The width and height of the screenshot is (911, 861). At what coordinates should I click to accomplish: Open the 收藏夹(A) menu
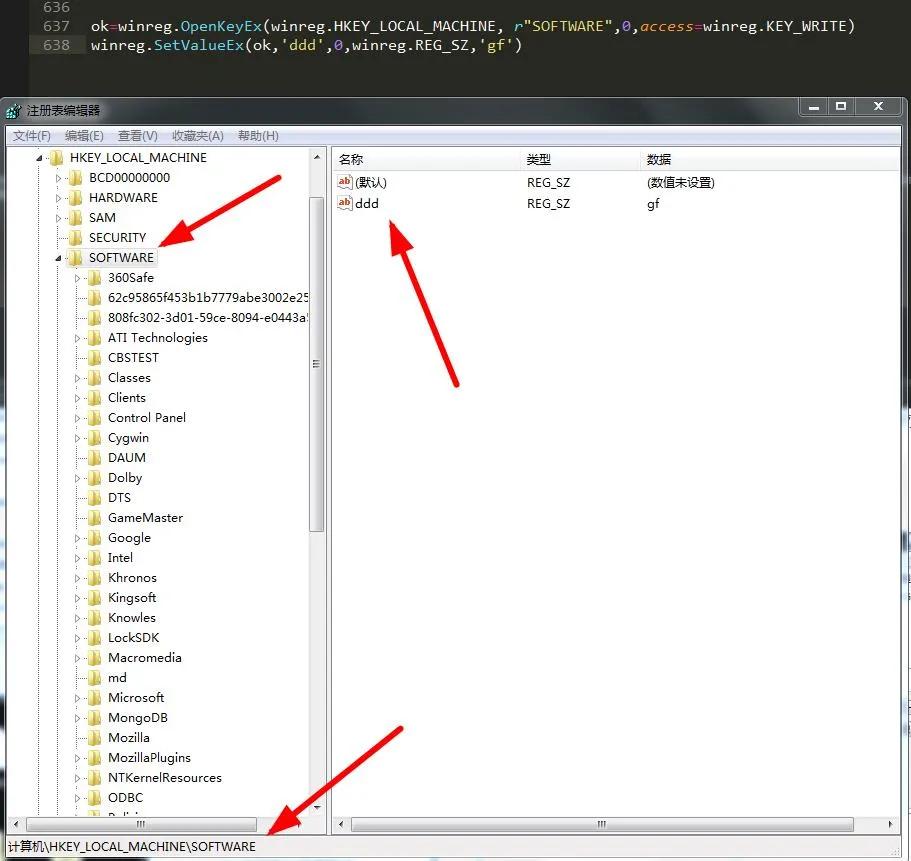[195, 135]
